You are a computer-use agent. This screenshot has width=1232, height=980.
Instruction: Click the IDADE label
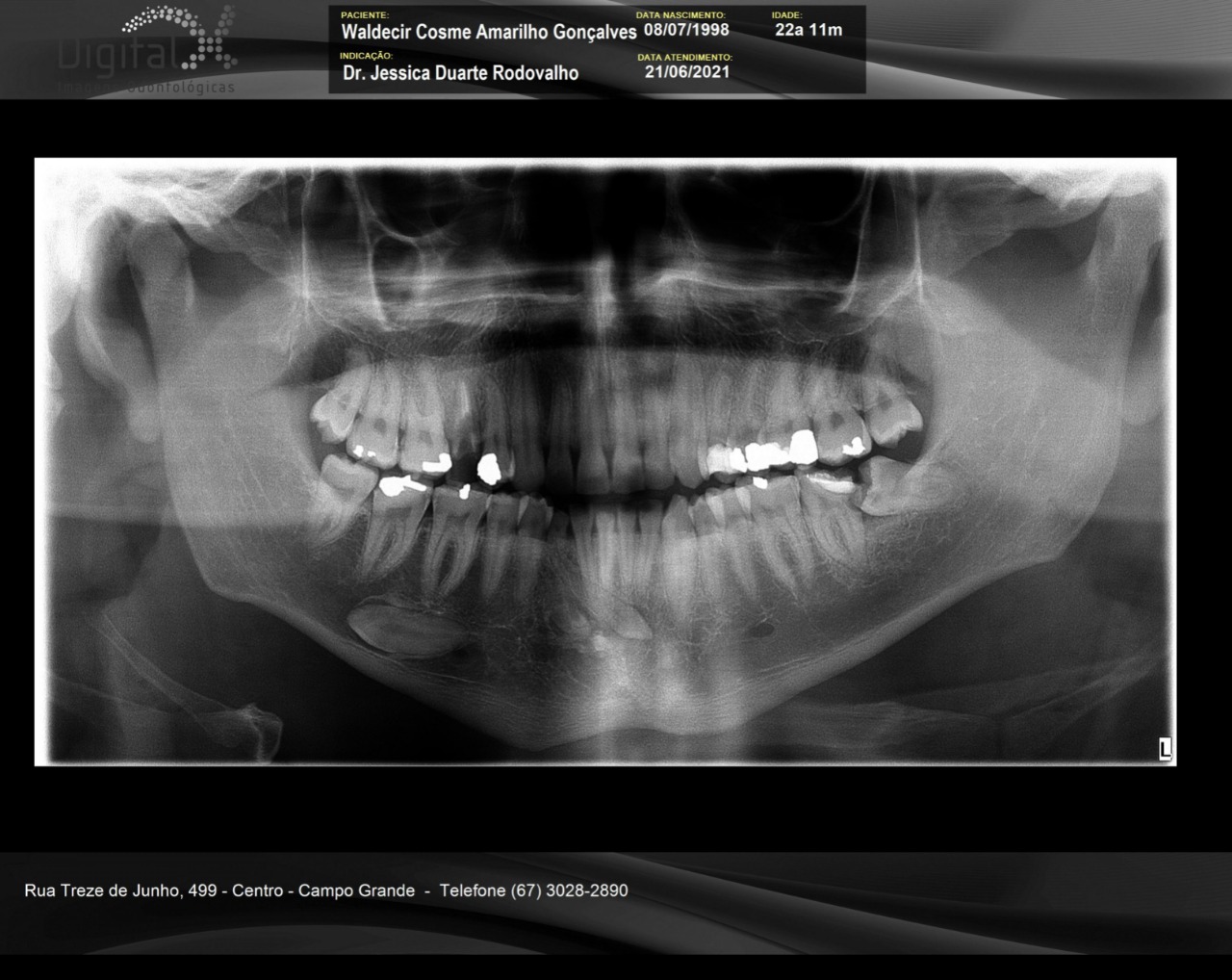coord(786,15)
